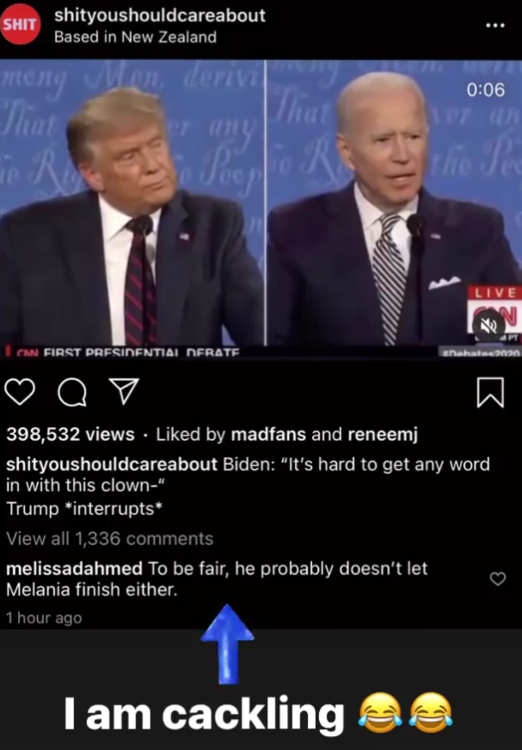Open Based in New Zealand location
The image size is (522, 750).
tap(135, 37)
